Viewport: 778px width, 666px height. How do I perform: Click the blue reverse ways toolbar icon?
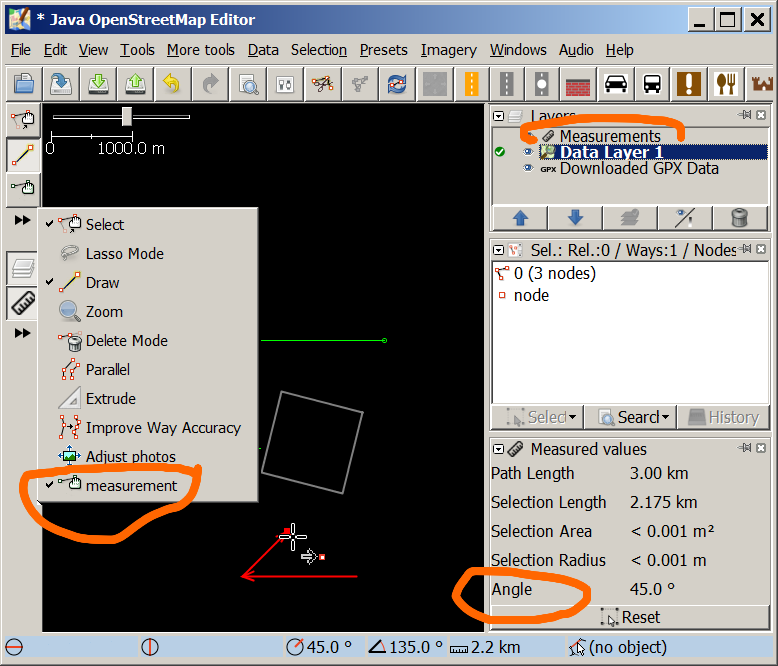(397, 84)
